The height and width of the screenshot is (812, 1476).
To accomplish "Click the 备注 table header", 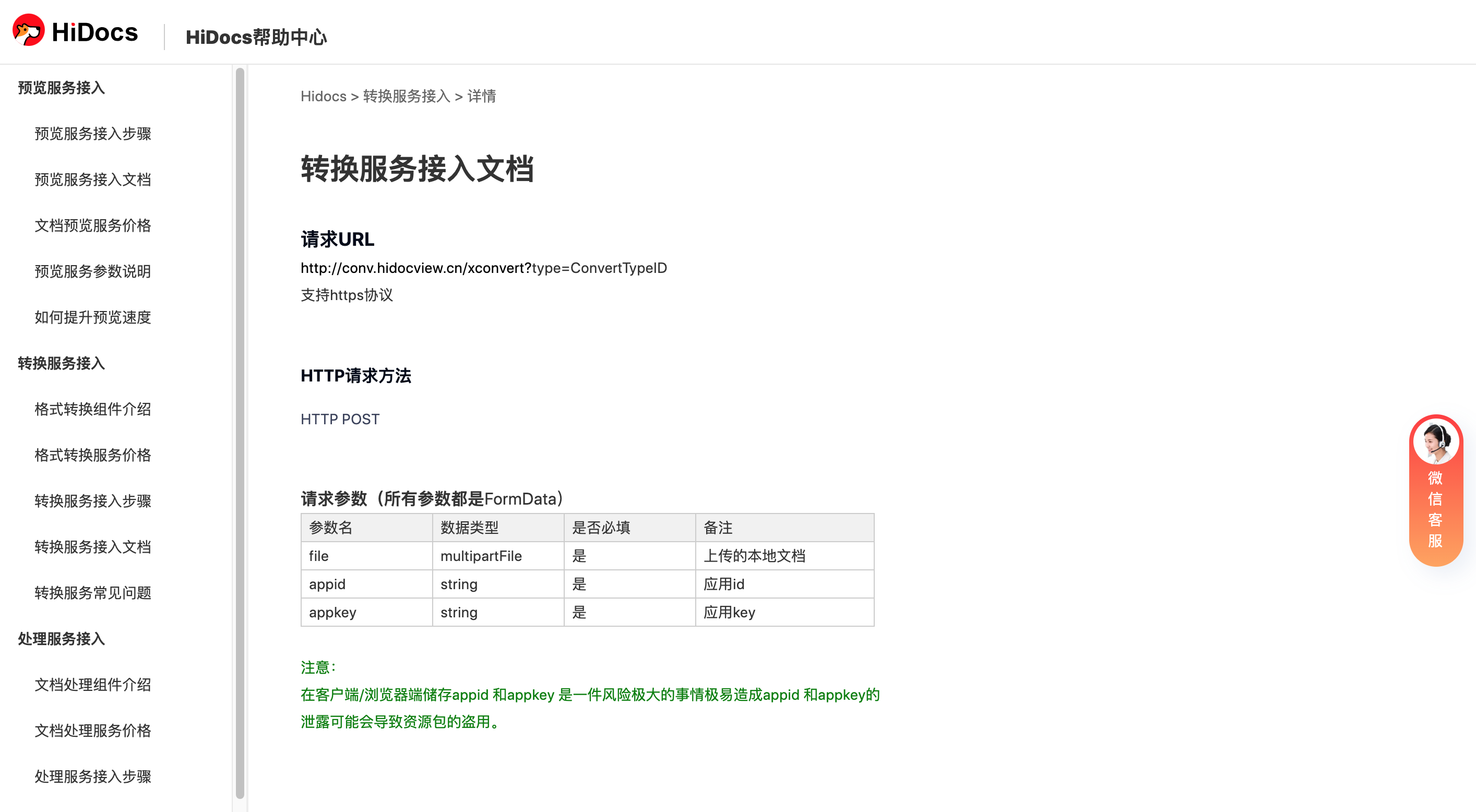I will [x=784, y=528].
